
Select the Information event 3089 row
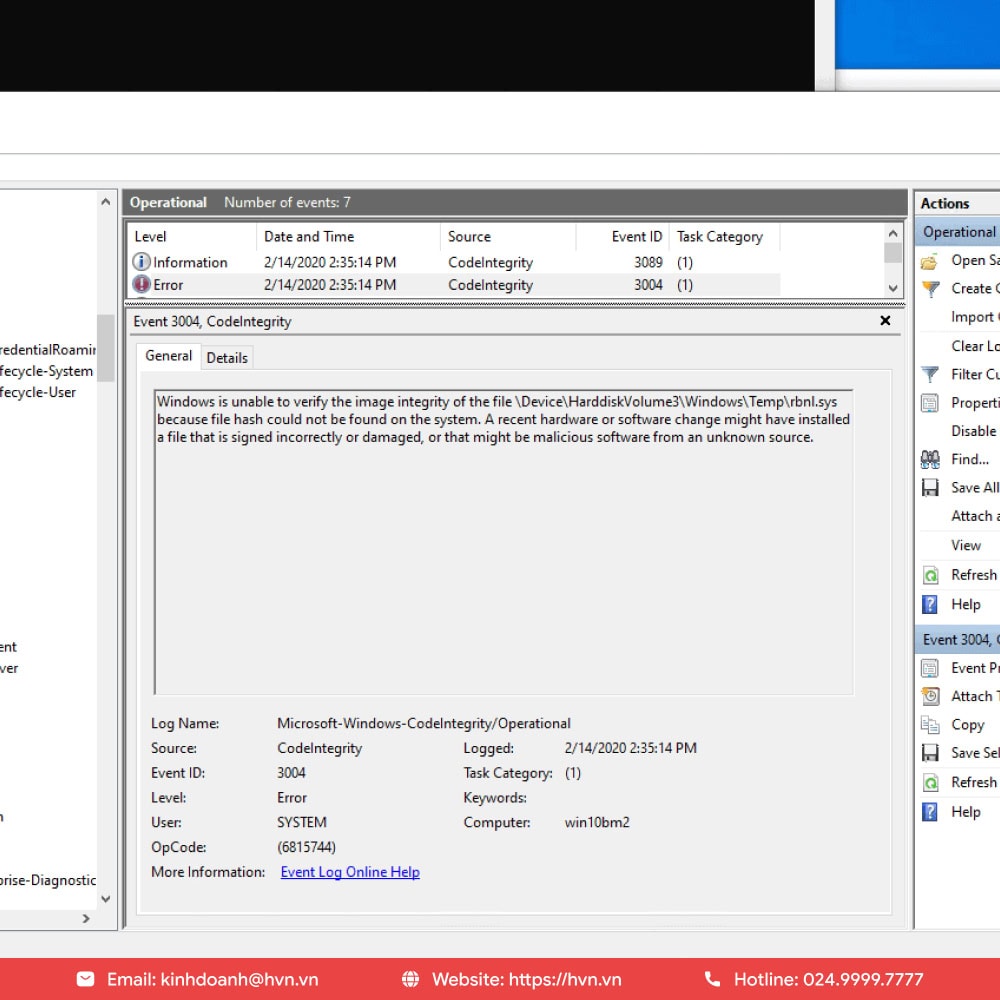[x=454, y=262]
